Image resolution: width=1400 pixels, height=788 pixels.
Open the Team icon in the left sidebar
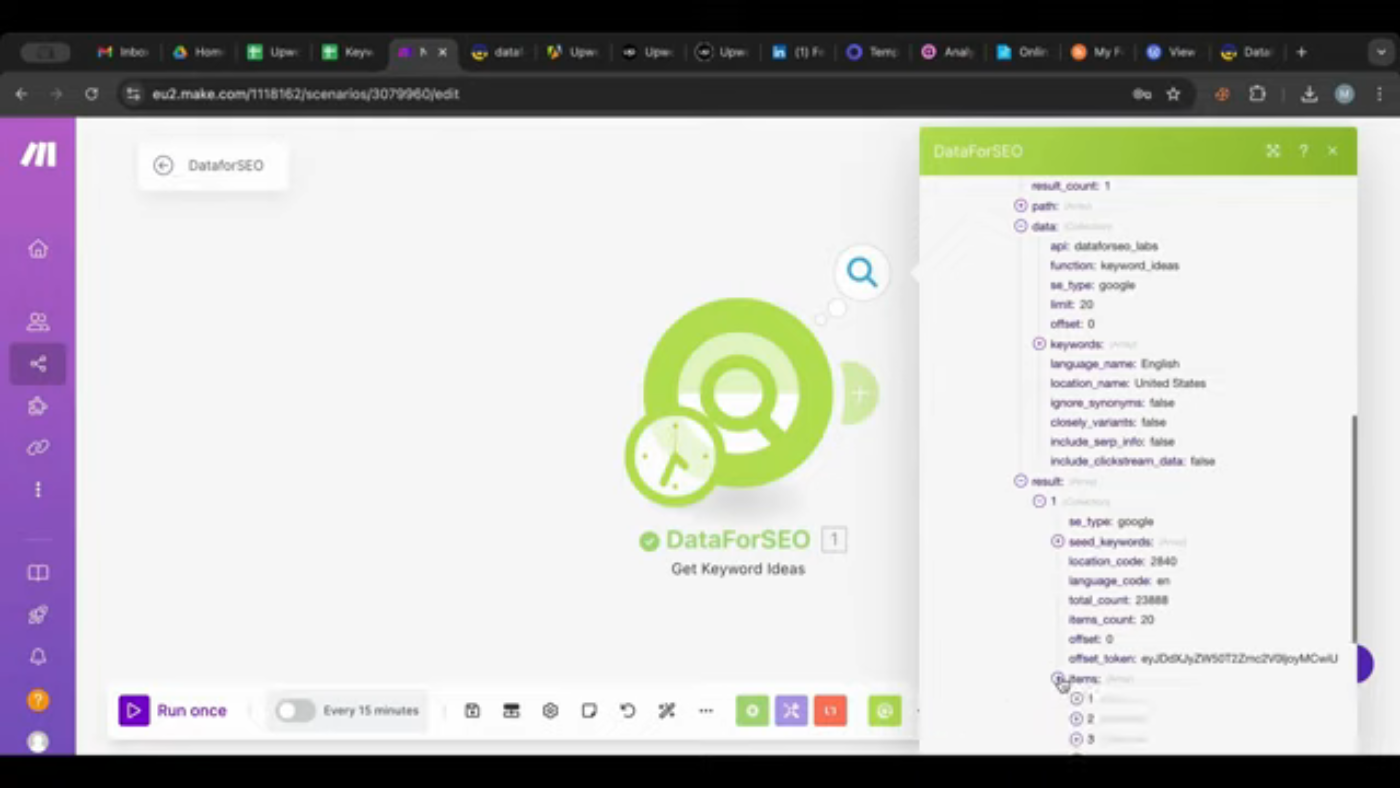(38, 321)
